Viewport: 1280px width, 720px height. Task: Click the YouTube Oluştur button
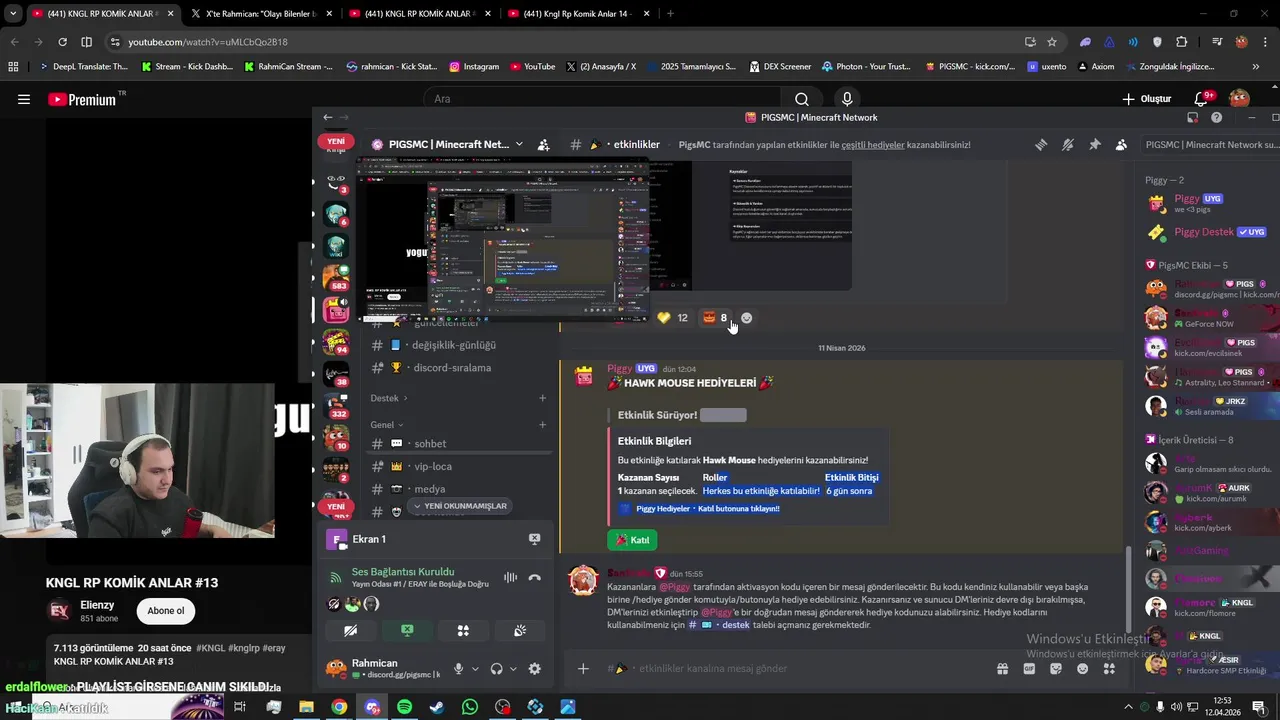pos(1146,99)
